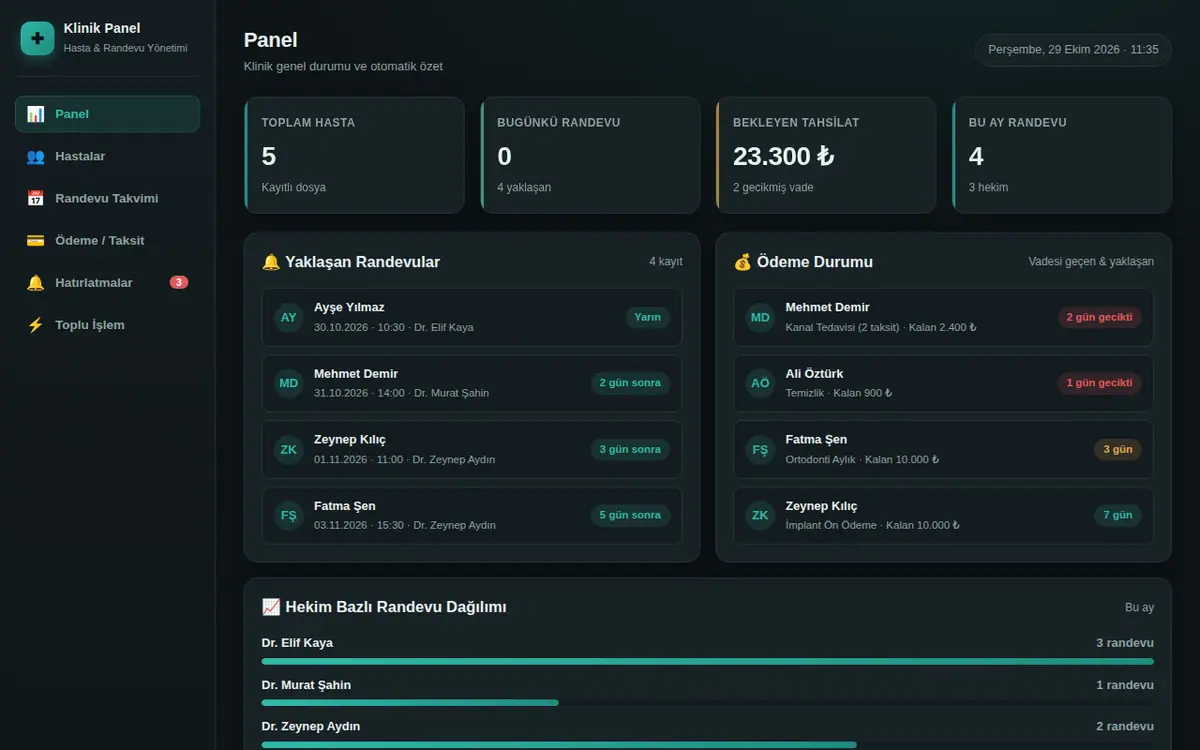The image size is (1200, 750).
Task: Click the Hastalar people icon
Action: (x=35, y=156)
